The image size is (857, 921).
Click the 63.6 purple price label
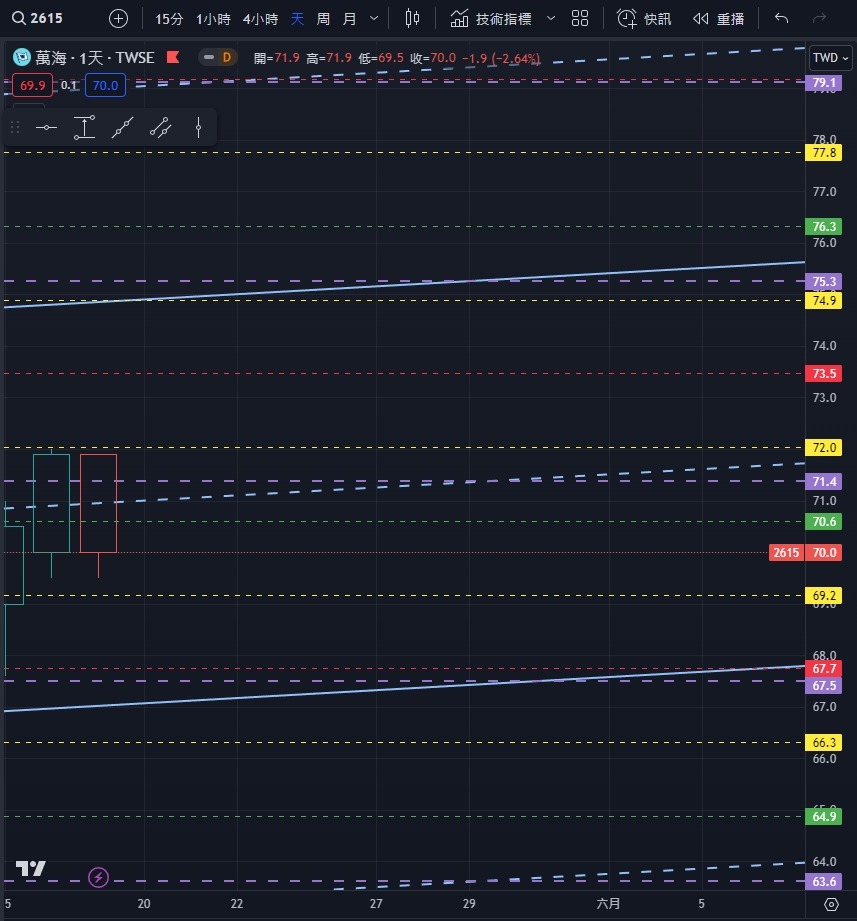pyautogui.click(x=824, y=881)
